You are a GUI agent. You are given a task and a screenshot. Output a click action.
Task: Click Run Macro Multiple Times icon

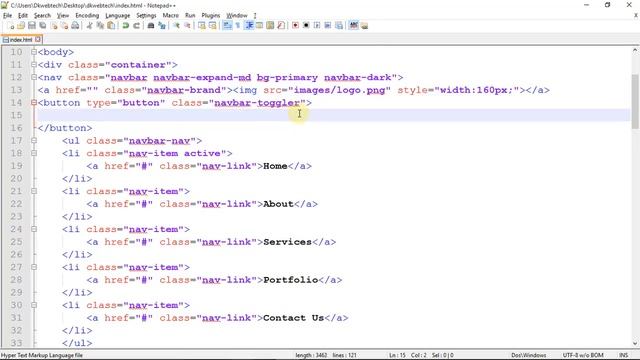coord(328,26)
